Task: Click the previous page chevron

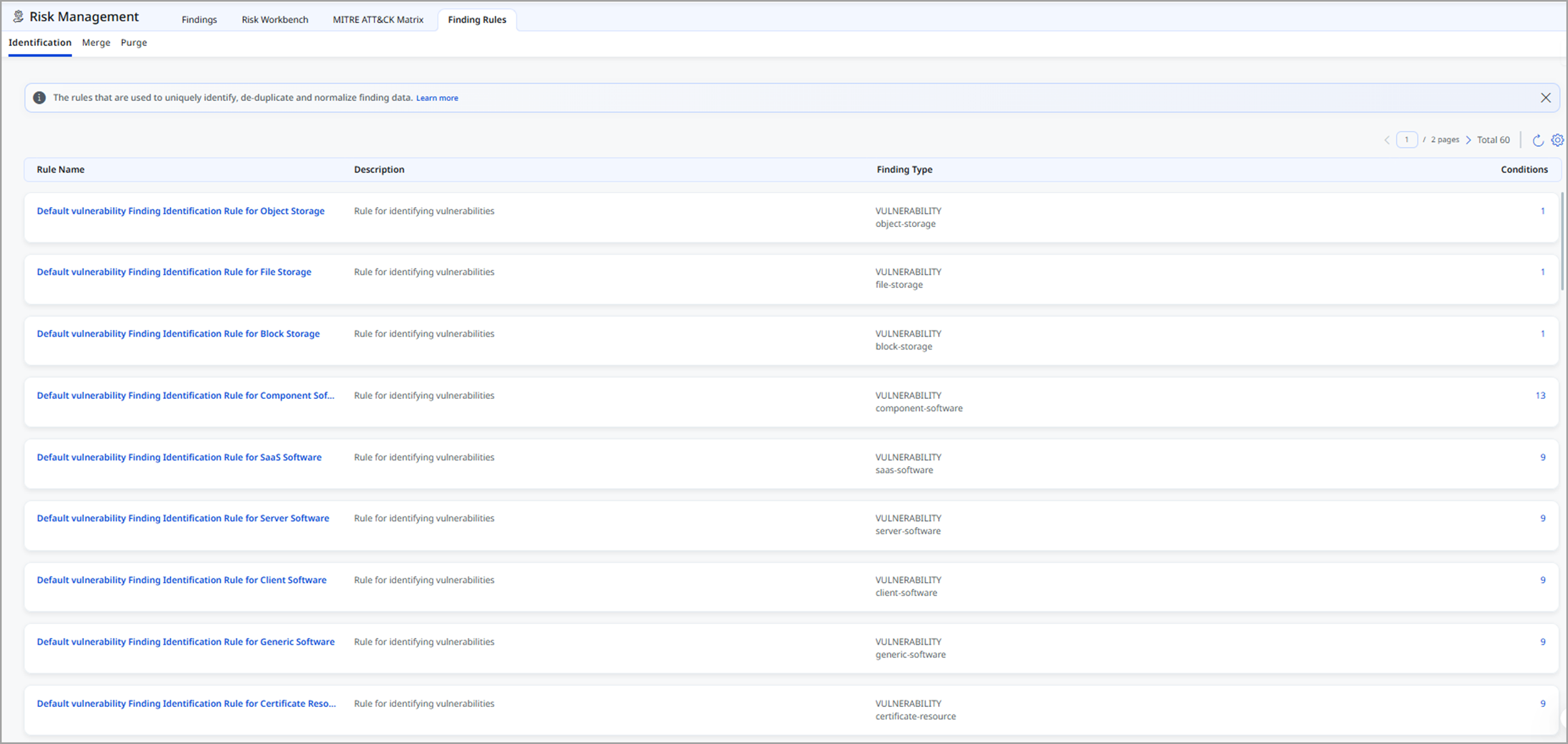Action: click(x=1387, y=141)
